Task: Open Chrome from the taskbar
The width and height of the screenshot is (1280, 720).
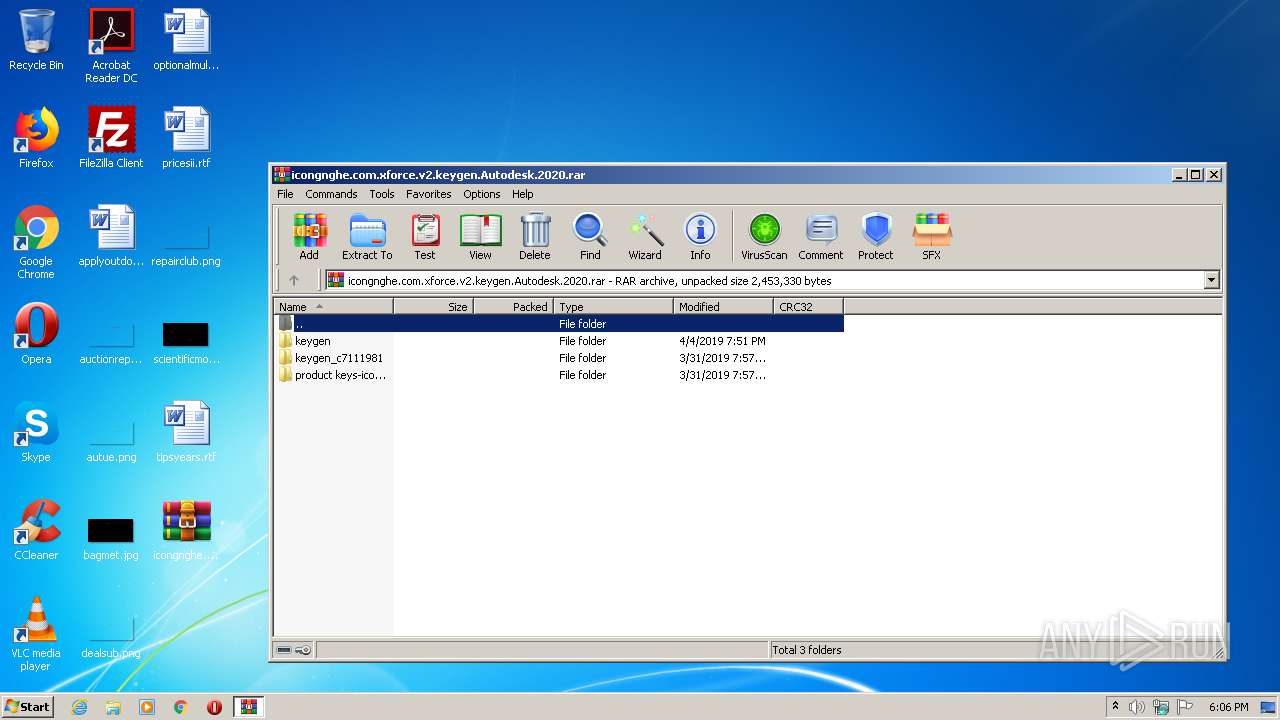Action: (180, 707)
